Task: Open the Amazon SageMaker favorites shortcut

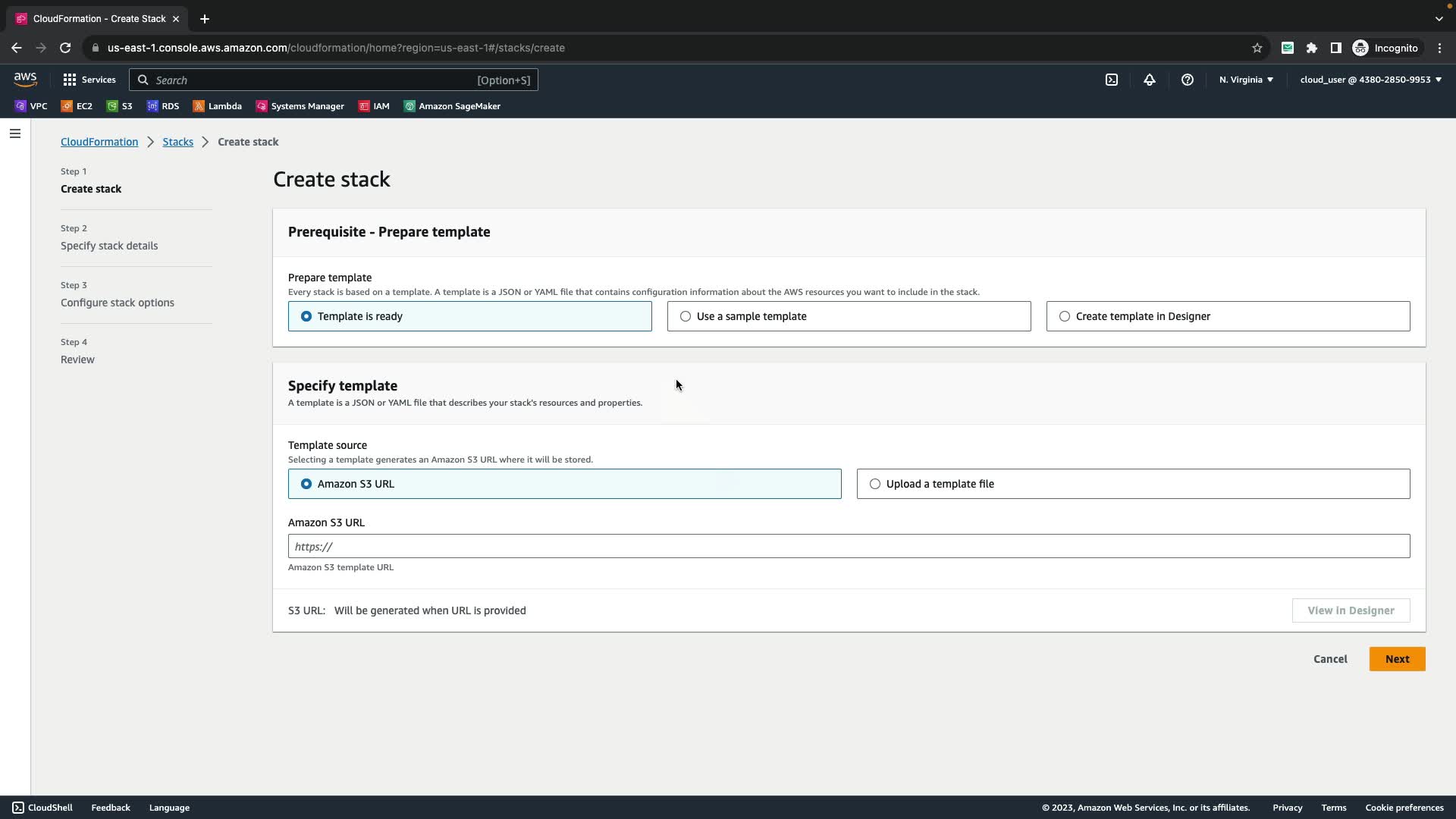Action: click(x=452, y=106)
